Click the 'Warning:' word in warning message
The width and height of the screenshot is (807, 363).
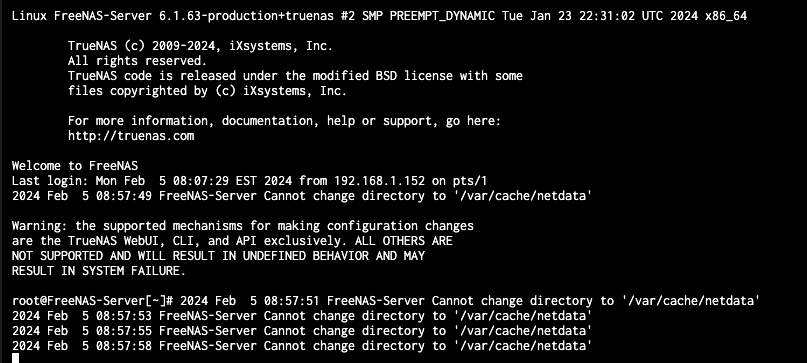[x=40, y=226]
